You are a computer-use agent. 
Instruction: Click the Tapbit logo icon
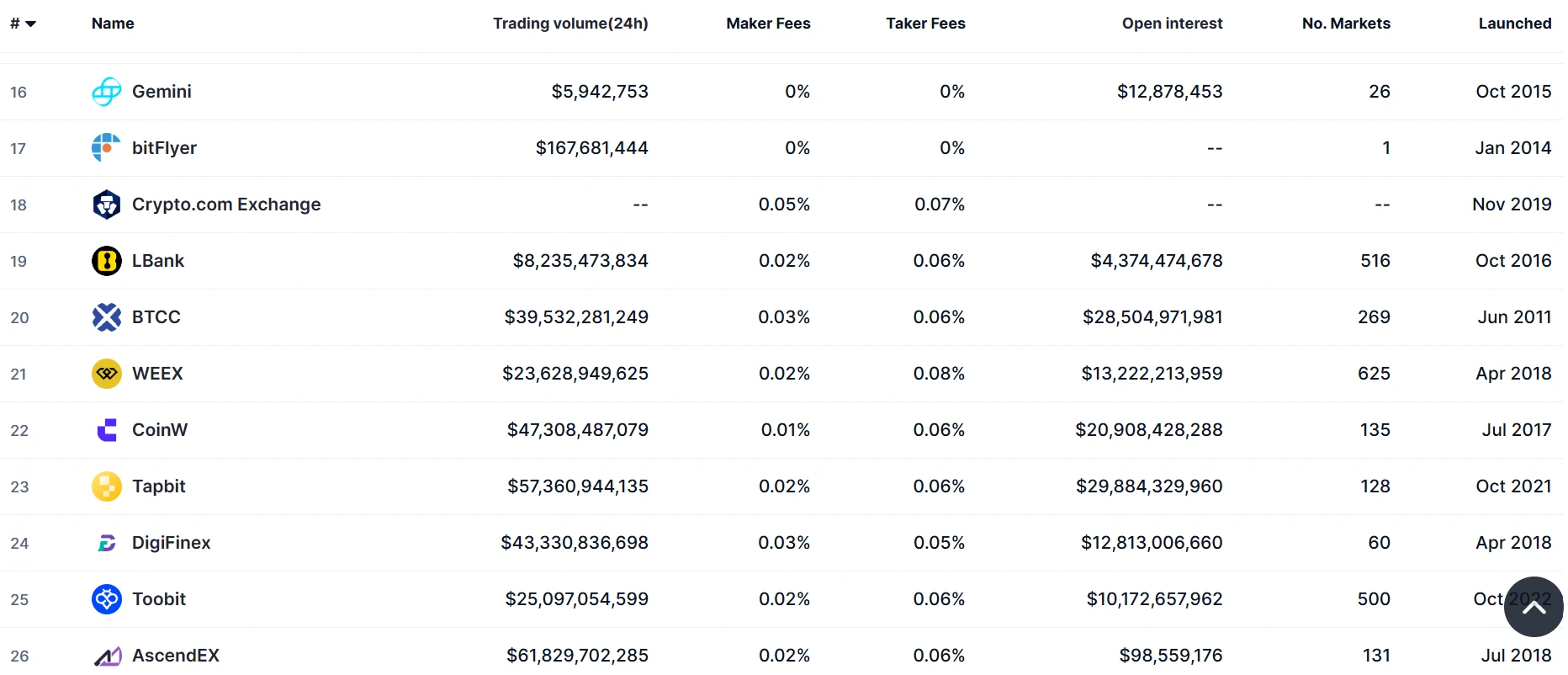coord(107,486)
